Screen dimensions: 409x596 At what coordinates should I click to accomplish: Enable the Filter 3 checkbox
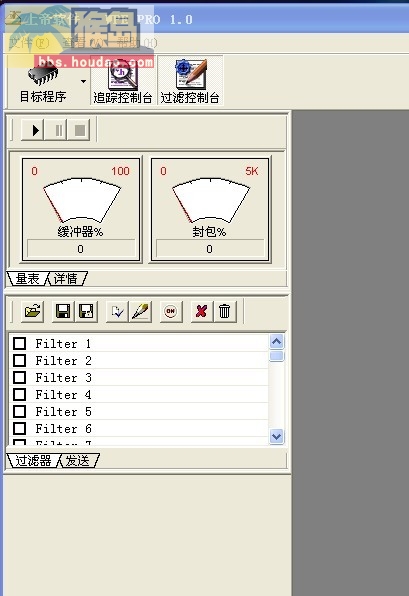(19, 377)
